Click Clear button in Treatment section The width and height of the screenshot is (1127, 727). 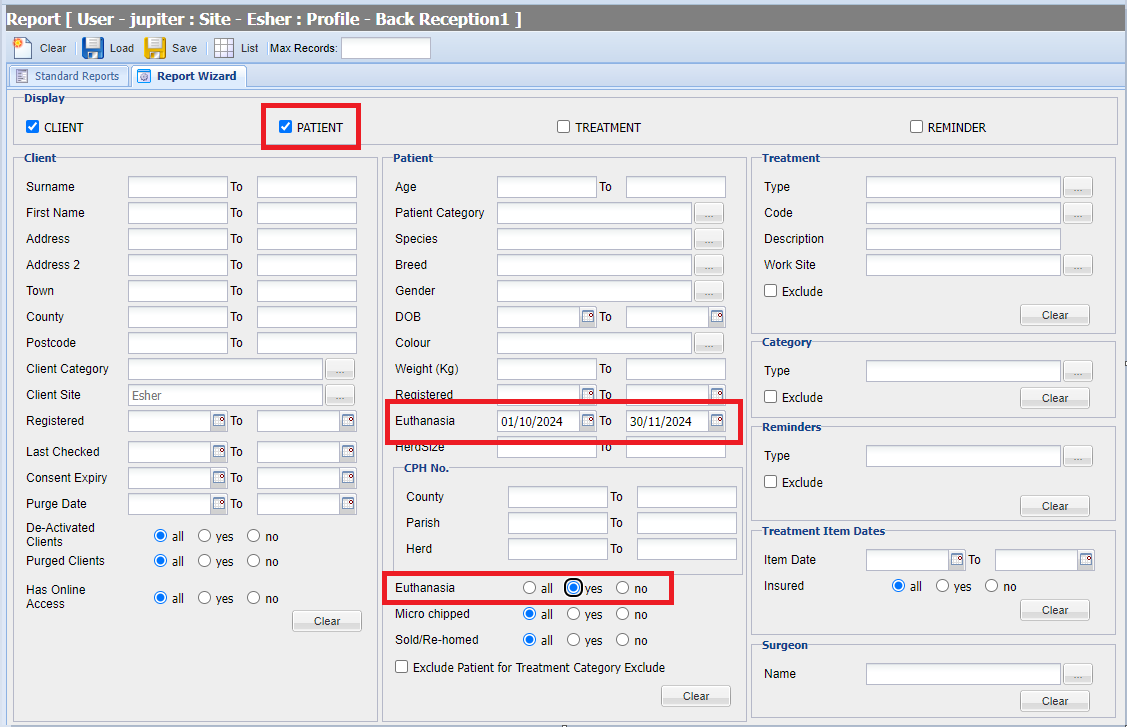(x=1054, y=315)
